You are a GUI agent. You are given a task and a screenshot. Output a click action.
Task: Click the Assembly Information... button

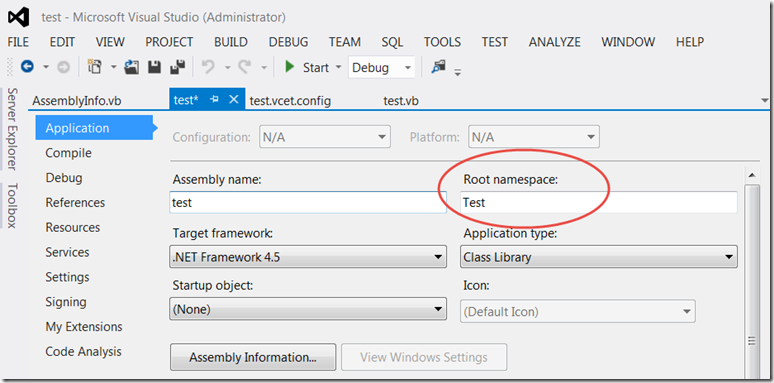(253, 357)
